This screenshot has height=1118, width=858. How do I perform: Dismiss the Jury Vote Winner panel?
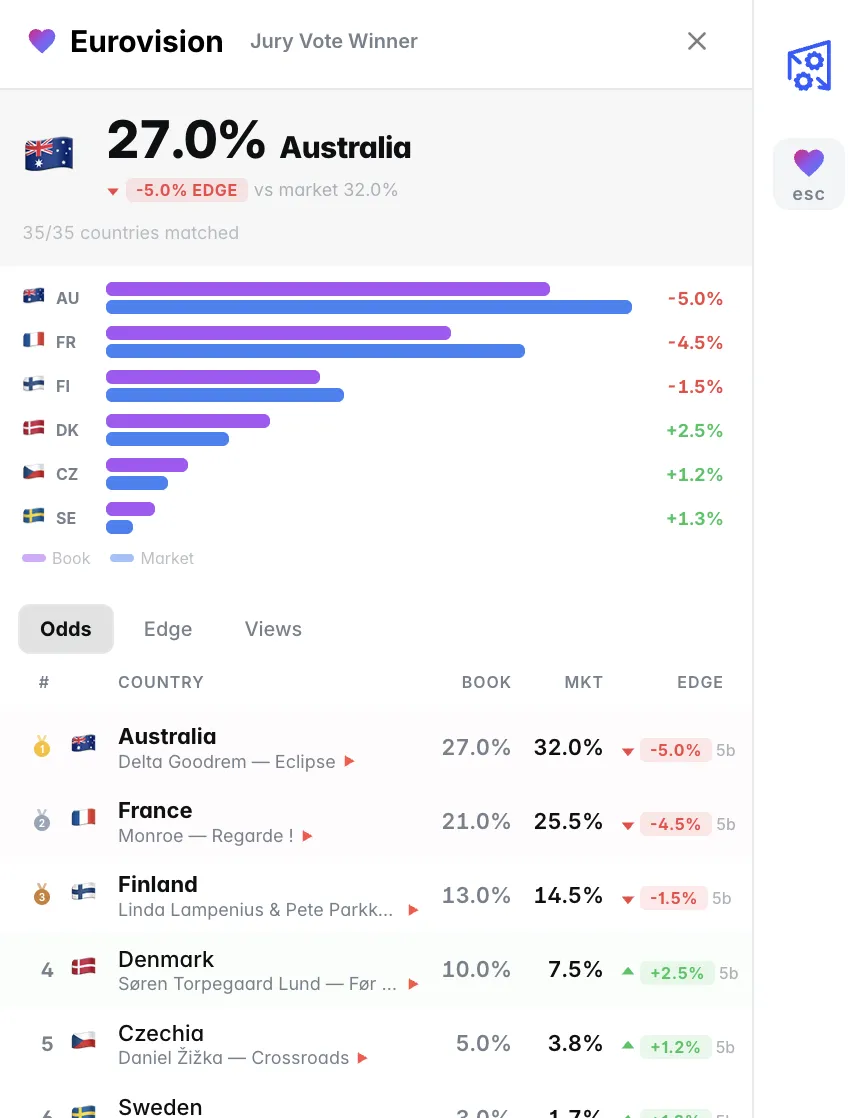(696, 41)
